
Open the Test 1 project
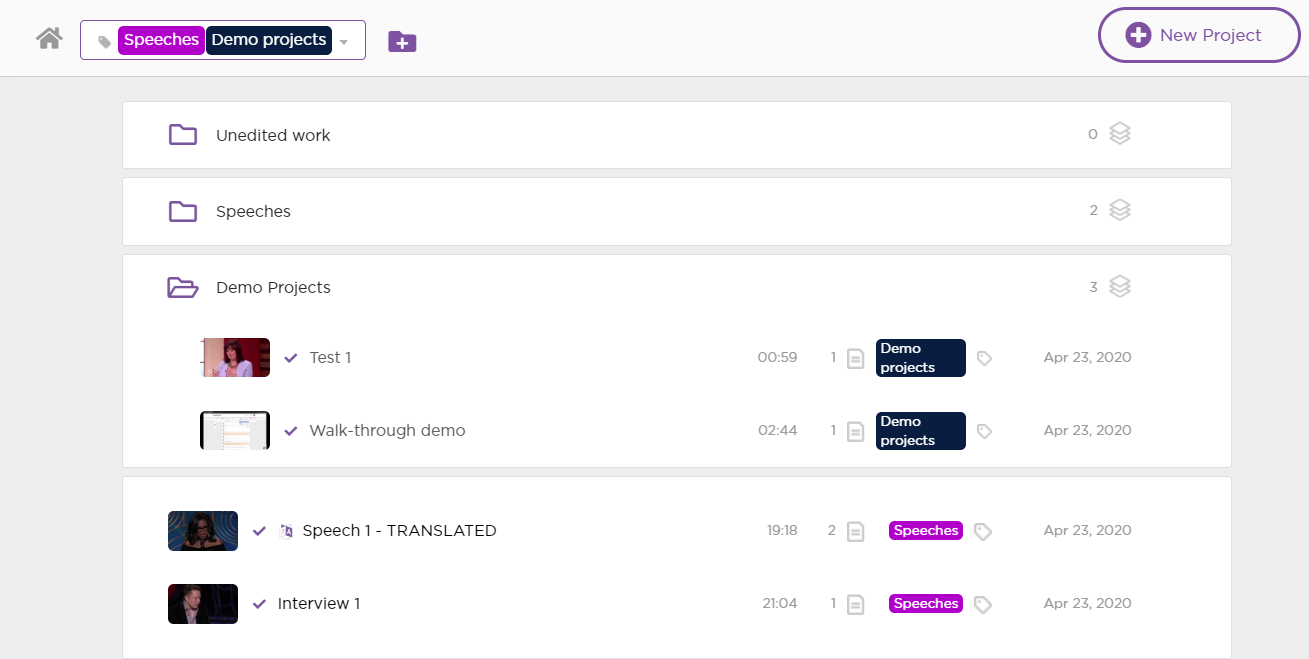330,357
